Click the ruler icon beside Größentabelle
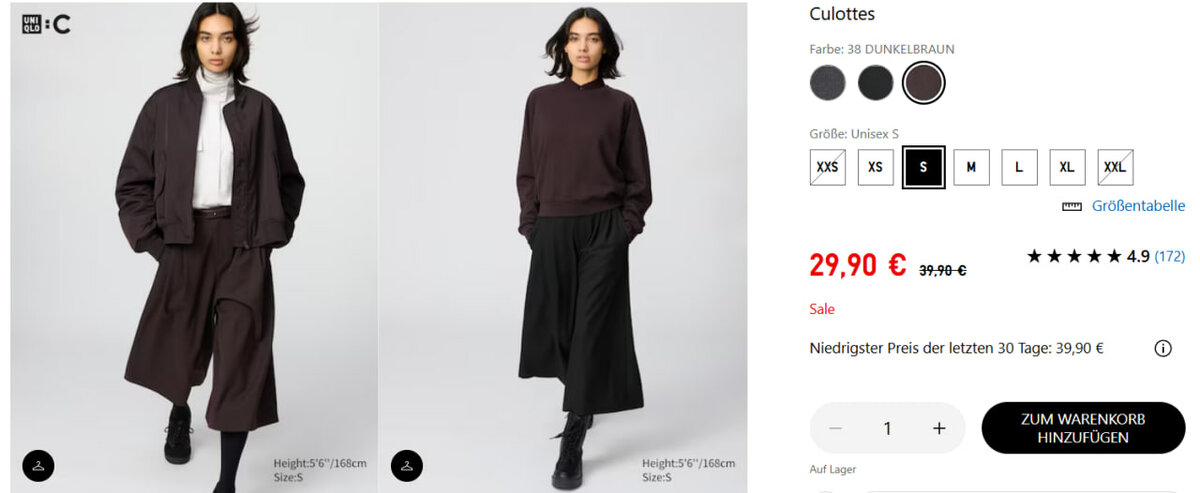 [1072, 206]
